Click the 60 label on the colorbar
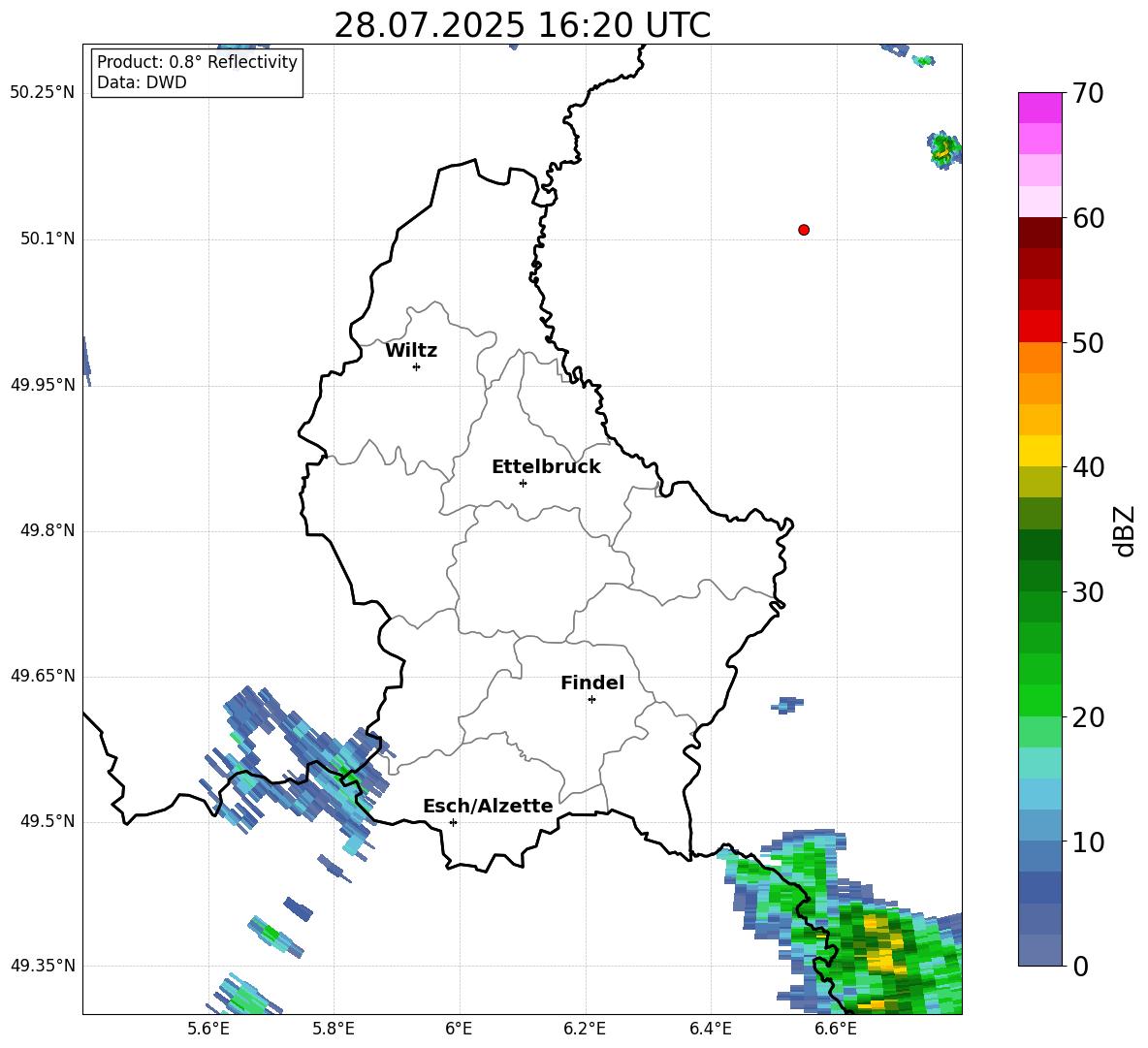This screenshot has height=1048, width=1148. point(1088,218)
